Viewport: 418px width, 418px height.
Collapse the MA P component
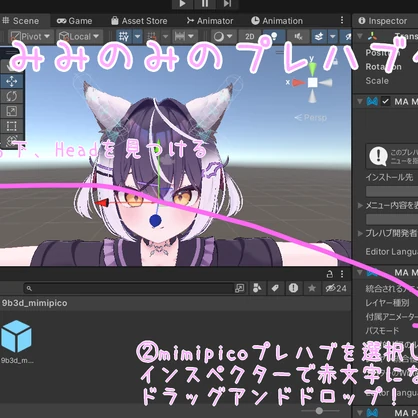click(x=360, y=412)
